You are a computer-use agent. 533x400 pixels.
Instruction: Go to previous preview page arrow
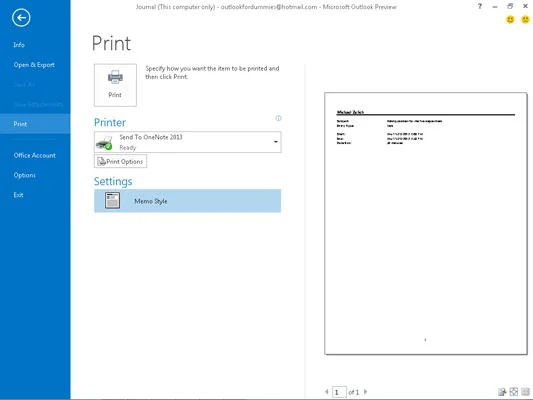pos(327,392)
